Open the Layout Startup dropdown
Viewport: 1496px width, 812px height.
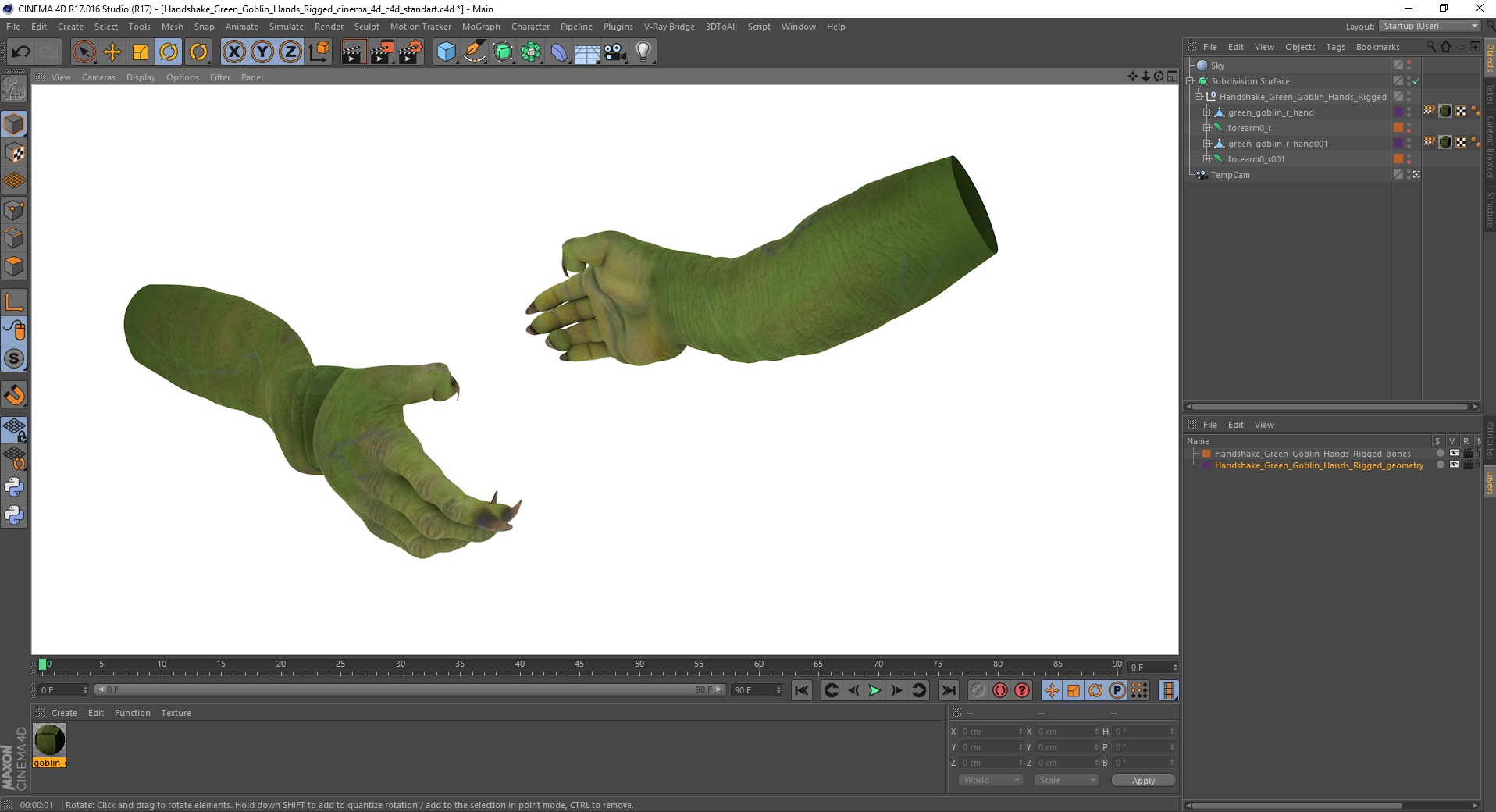point(1430,26)
